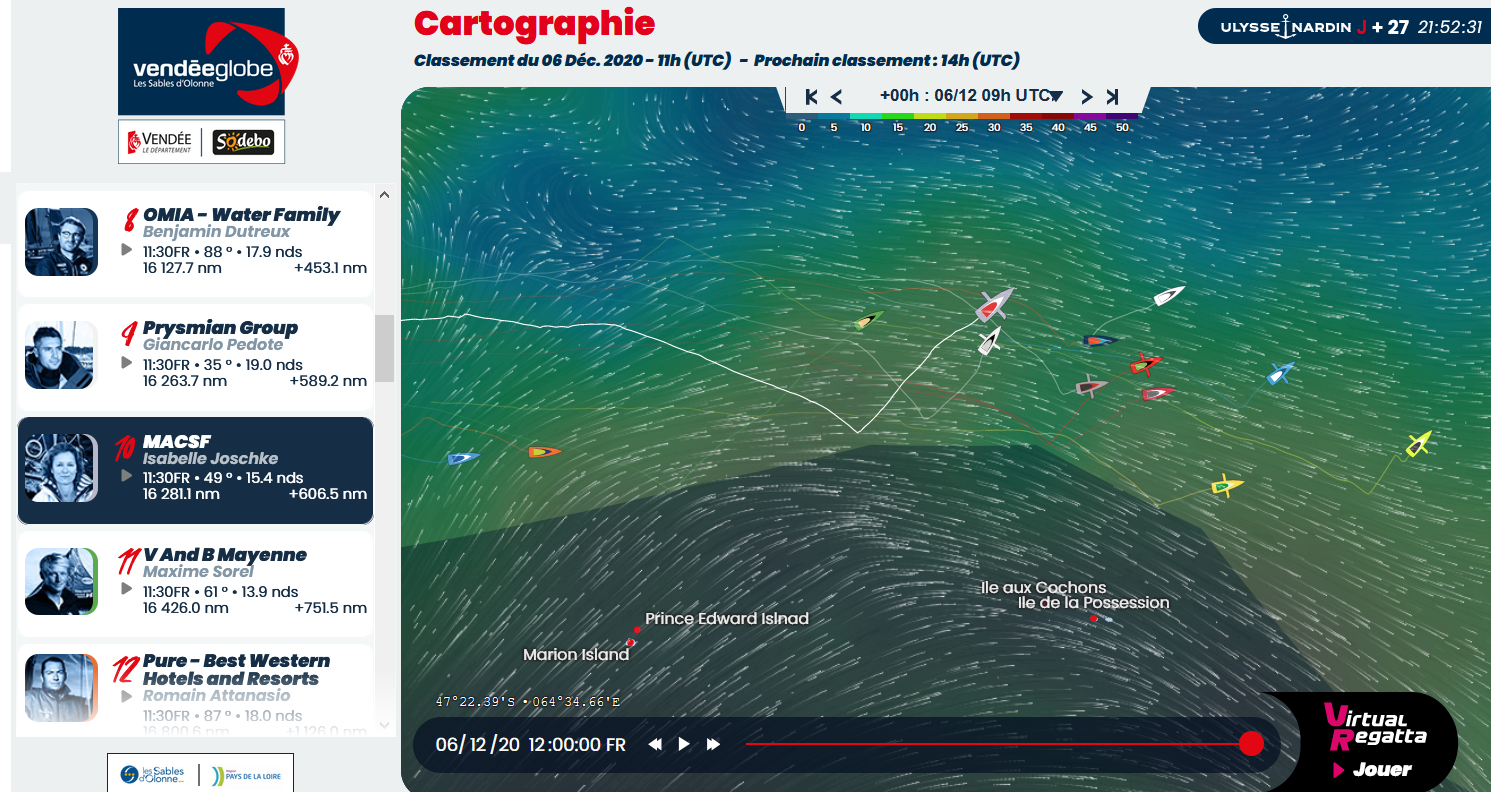Image resolution: width=1491 pixels, height=792 pixels.
Task: Click the ranking list scroll-down chevron
Action: 385,724
